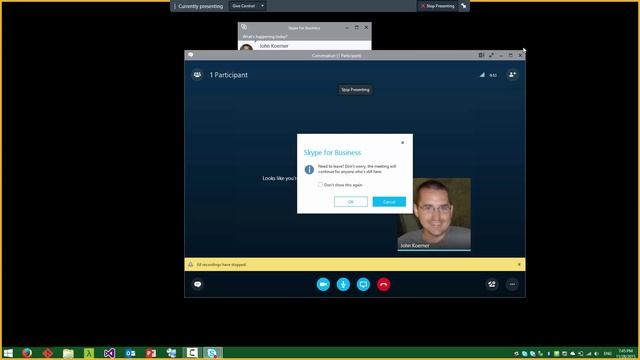
Task: Close the Skype for Business dialog
Action: [x=402, y=142]
